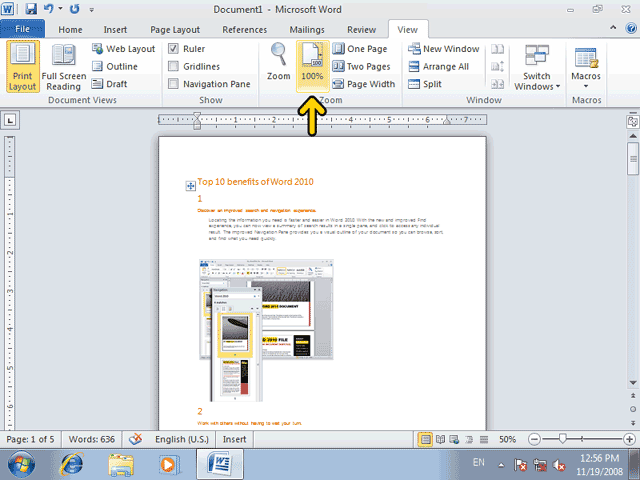640x480 pixels.
Task: Click the Redo/Repeat icon
Action: 74,9
